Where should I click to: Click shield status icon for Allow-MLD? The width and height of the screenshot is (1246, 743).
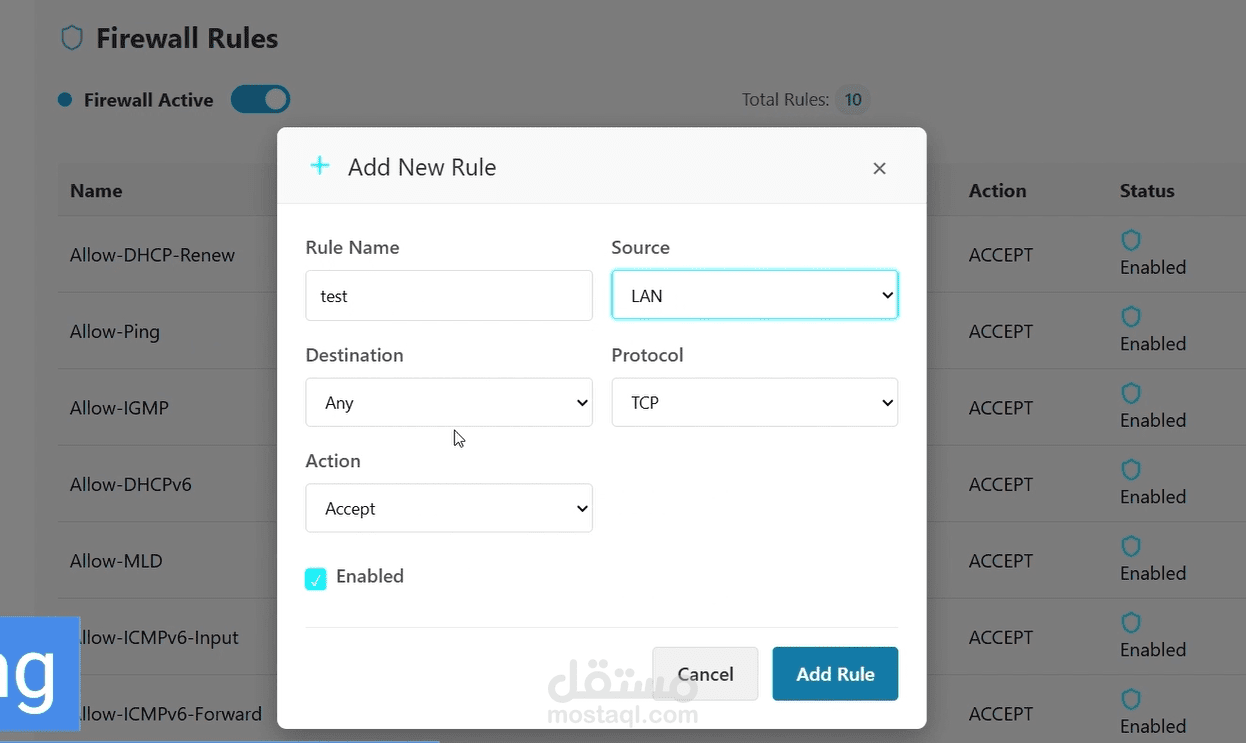point(1131,546)
